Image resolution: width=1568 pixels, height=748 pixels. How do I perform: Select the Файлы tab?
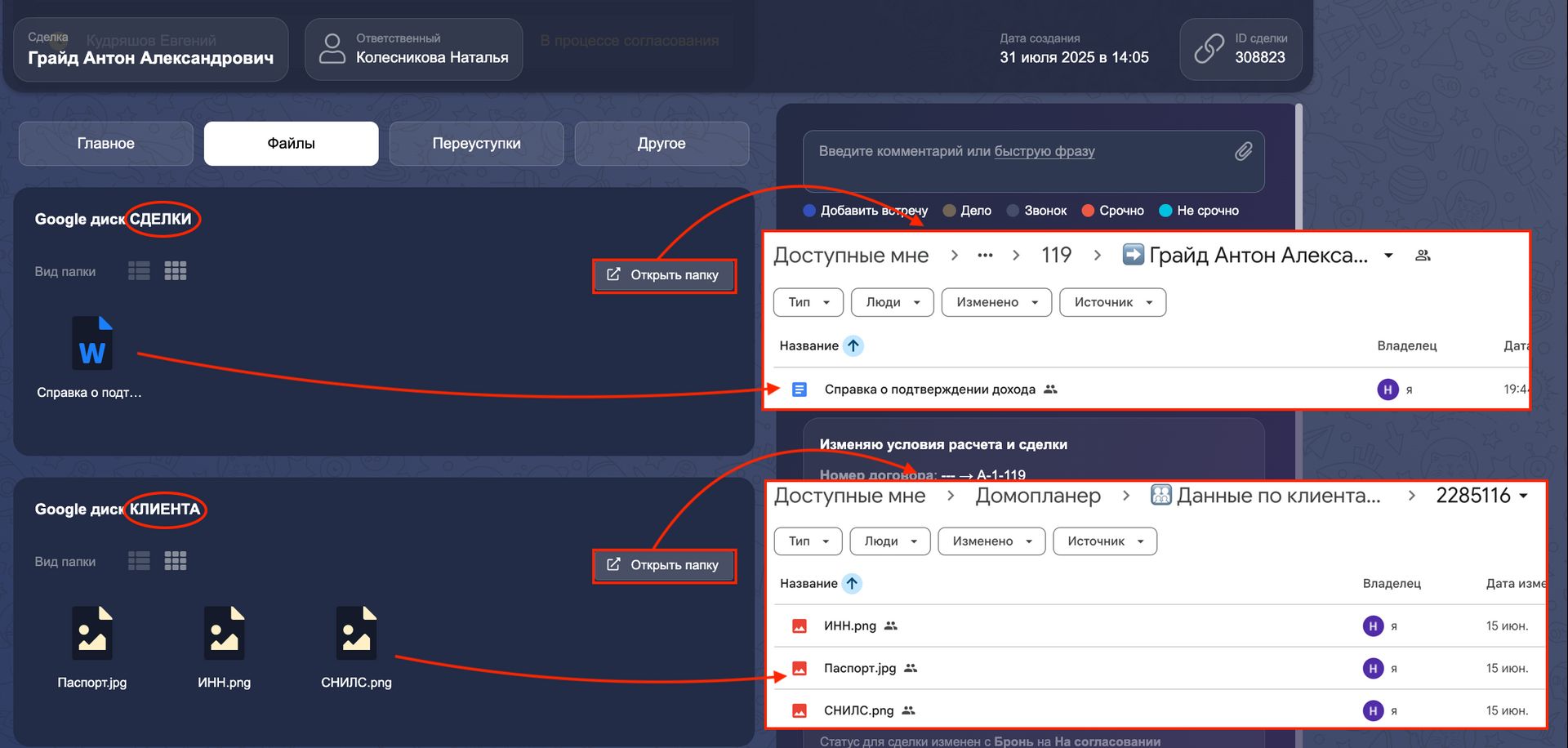(x=292, y=144)
